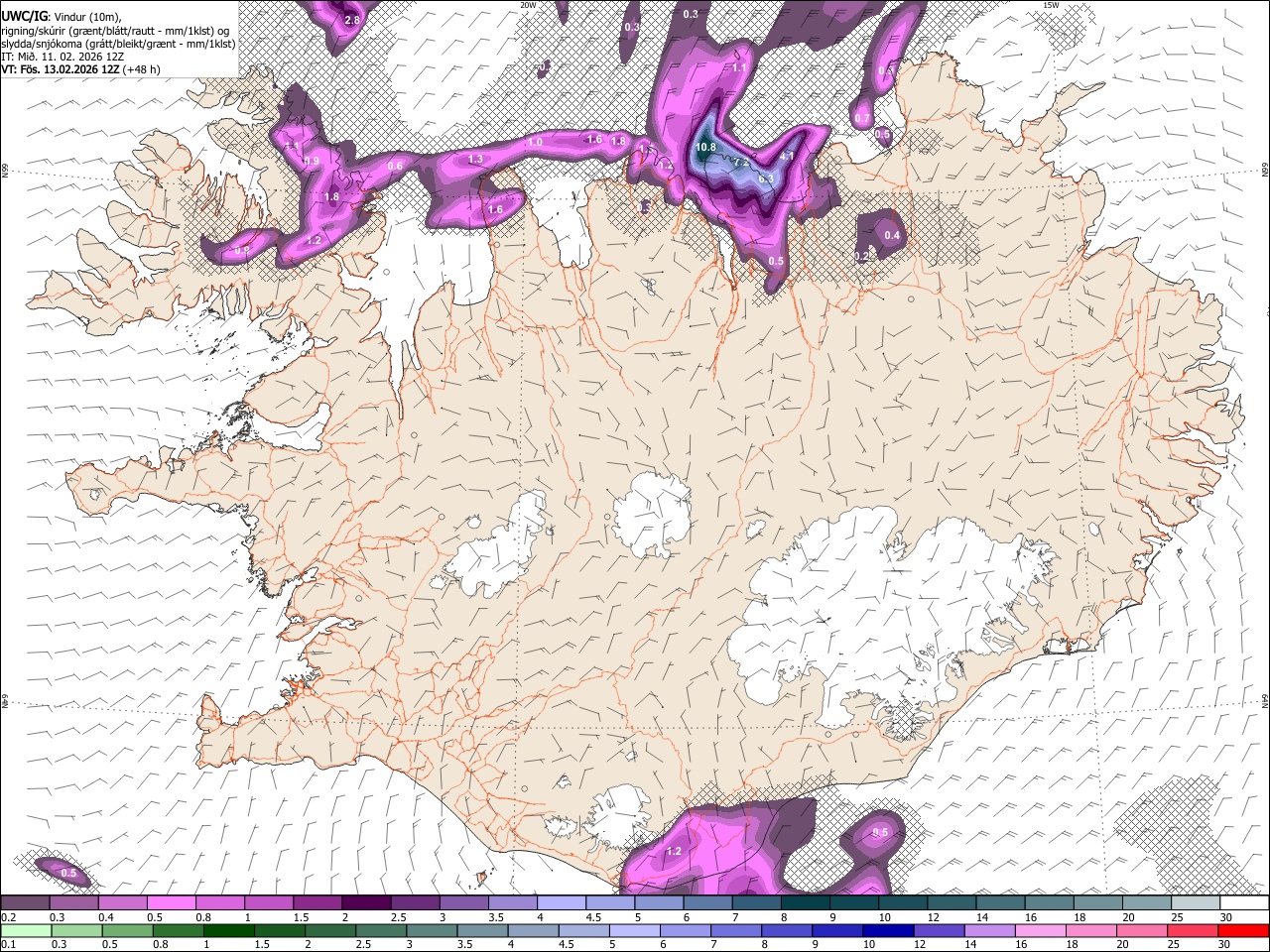Click the 'UWC/IG: Vindur (10m)' title text
The height and width of the screenshot is (952, 1270).
pos(62,15)
